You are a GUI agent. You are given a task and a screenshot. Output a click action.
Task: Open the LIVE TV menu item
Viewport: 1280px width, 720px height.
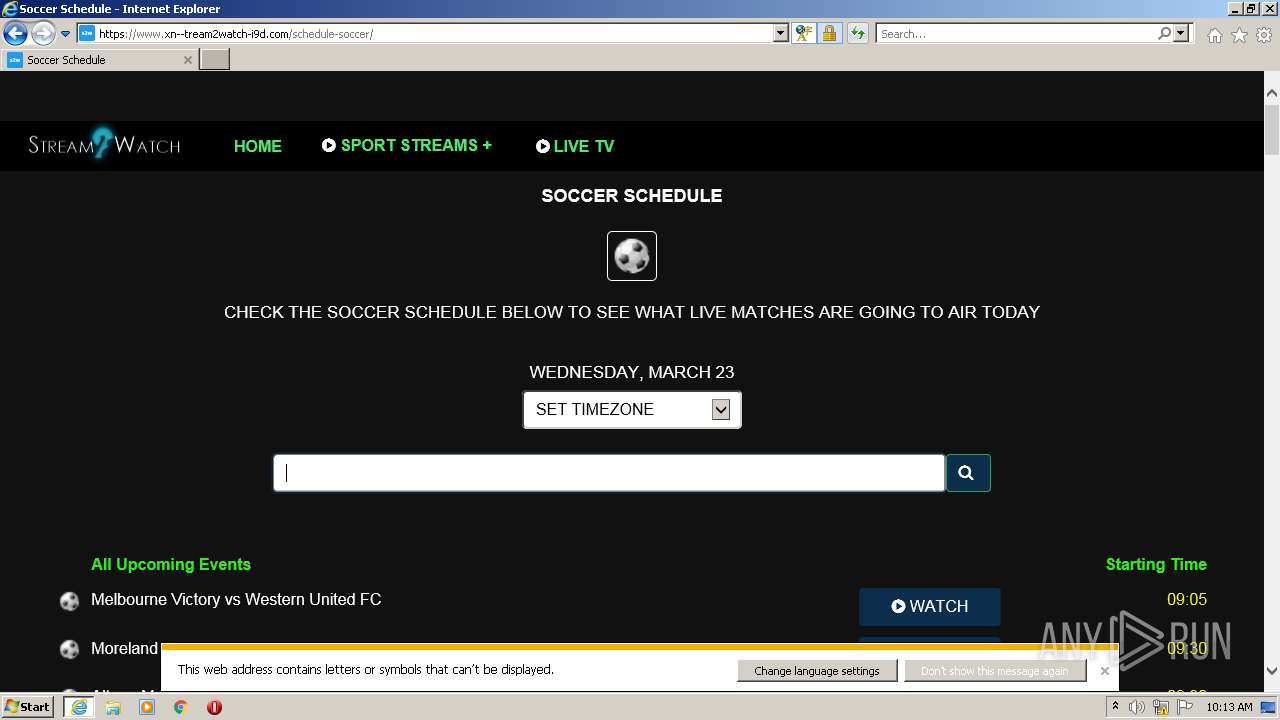(575, 146)
